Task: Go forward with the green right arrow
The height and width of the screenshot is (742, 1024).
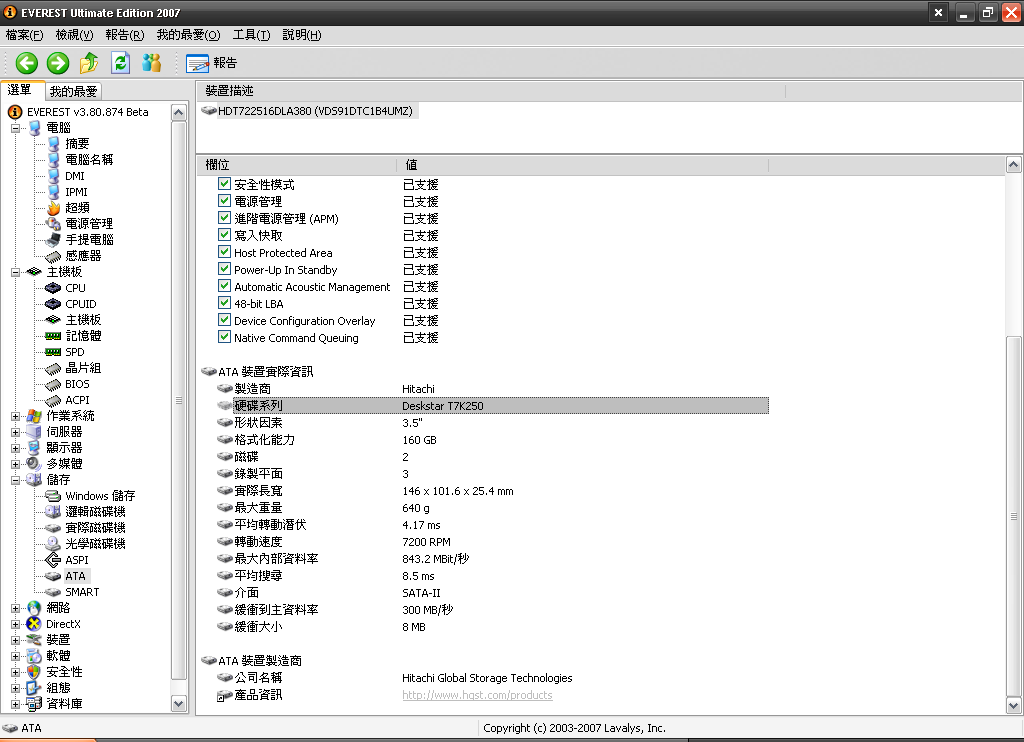Action: click(57, 63)
